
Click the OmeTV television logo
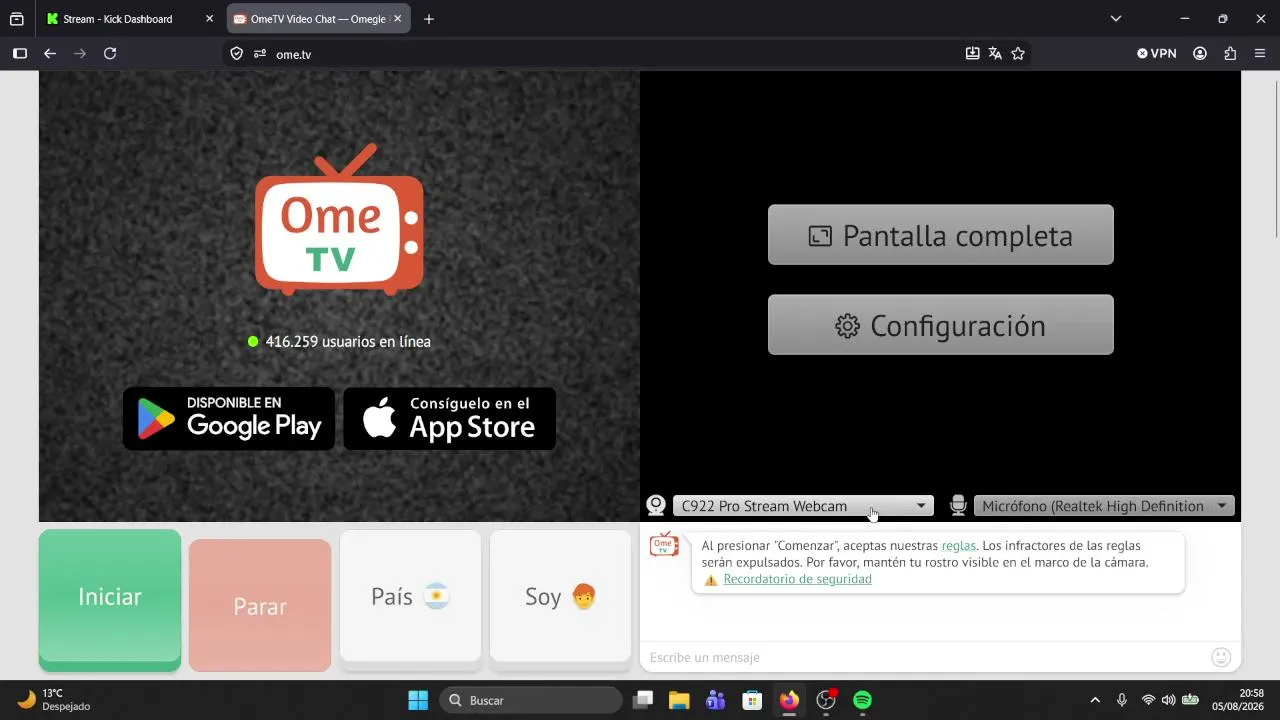point(339,219)
